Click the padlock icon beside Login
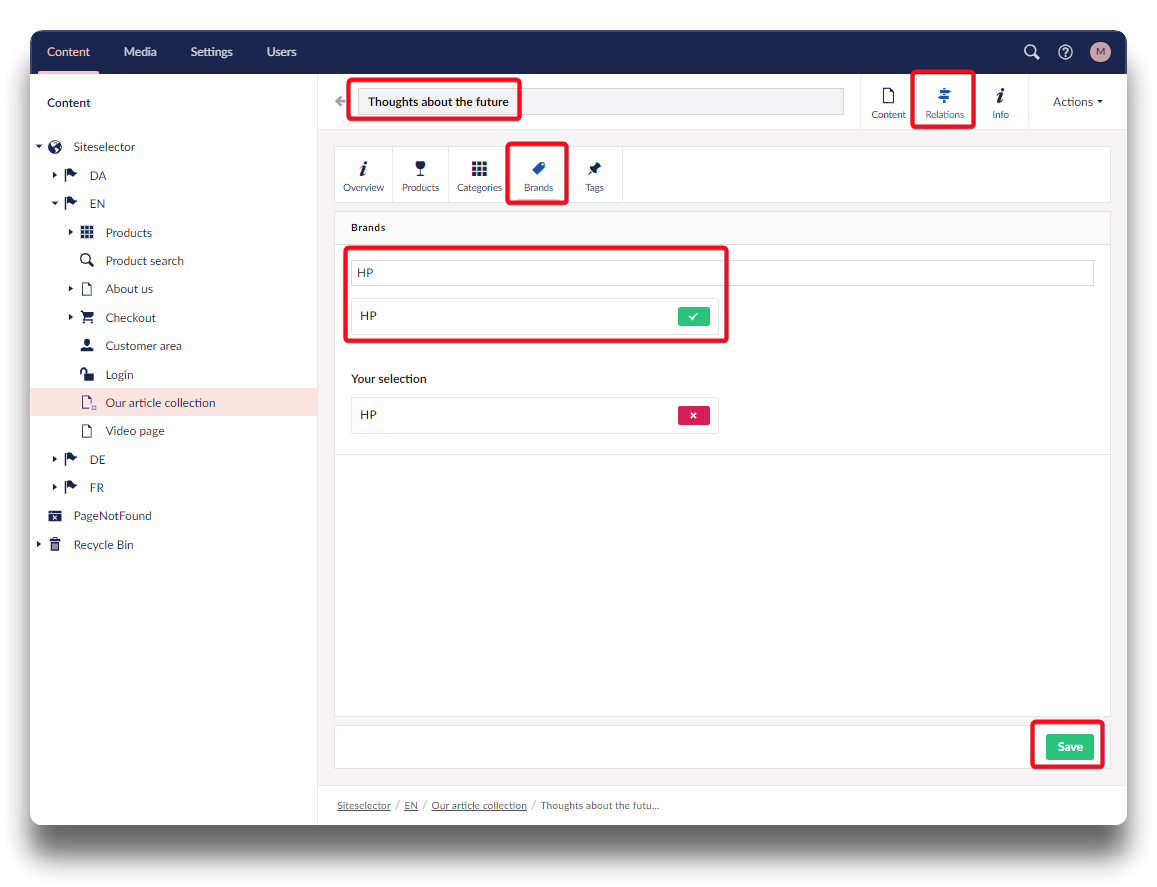Viewport: 1157px width, 887px height. point(87,374)
